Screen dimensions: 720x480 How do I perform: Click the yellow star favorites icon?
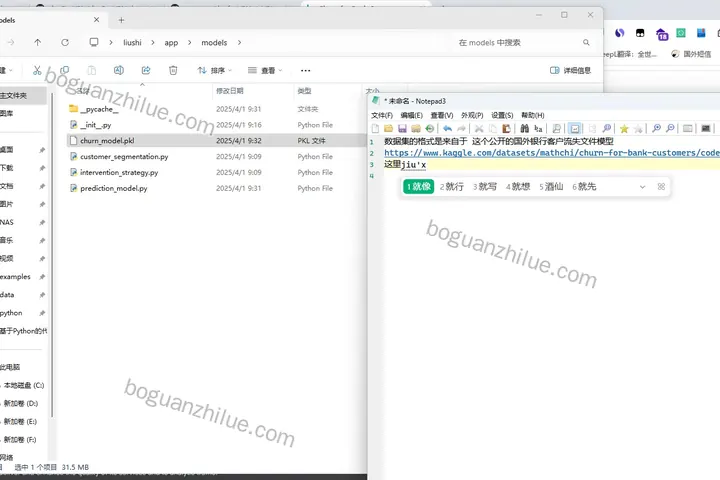pyautogui.click(x=624, y=129)
